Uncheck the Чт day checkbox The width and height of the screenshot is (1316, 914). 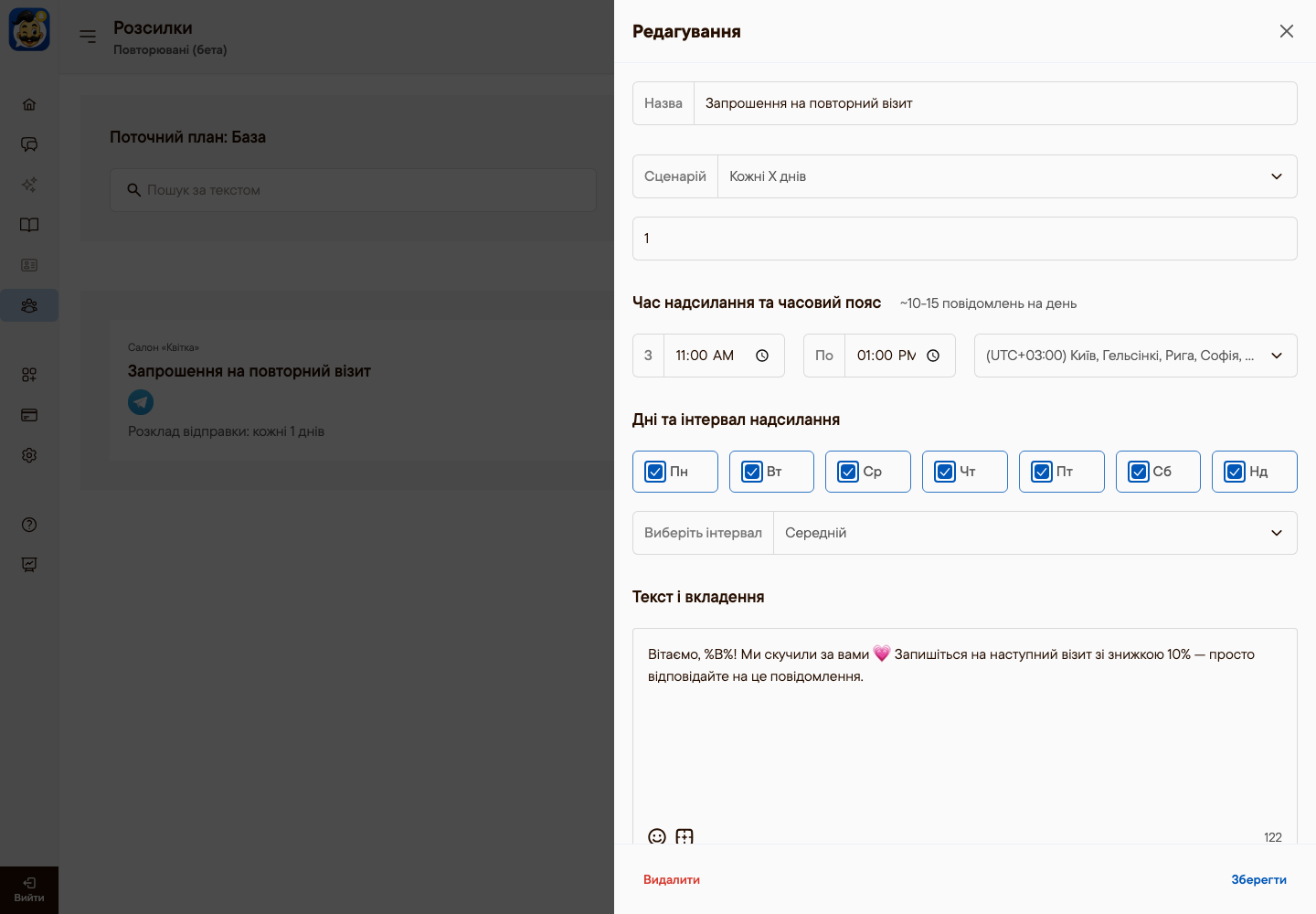945,472
